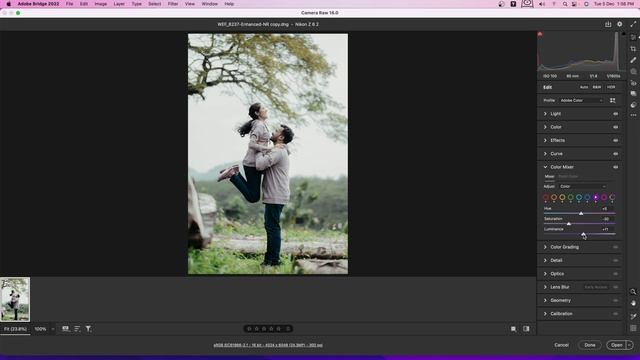The width and height of the screenshot is (640, 360).
Task: Open the filmstrip filter funnel icon
Action: tap(88, 329)
